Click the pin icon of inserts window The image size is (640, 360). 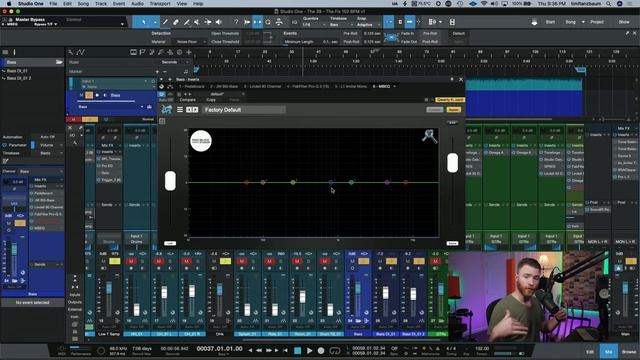(452, 79)
